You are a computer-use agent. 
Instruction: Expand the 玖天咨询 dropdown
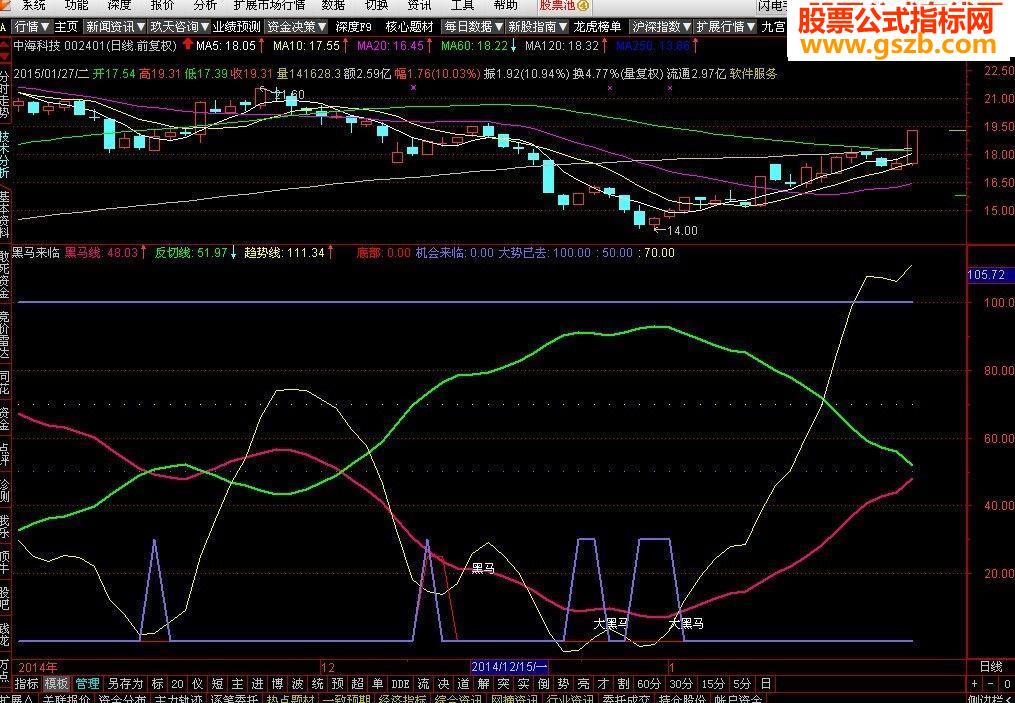tap(179, 27)
